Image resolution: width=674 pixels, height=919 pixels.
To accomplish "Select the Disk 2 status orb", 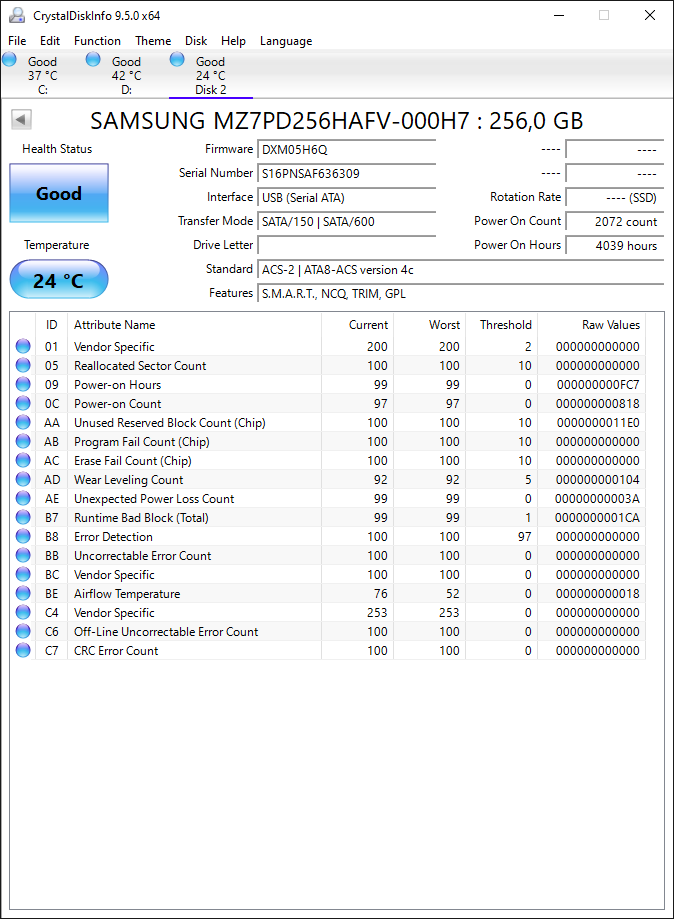I will click(x=177, y=59).
